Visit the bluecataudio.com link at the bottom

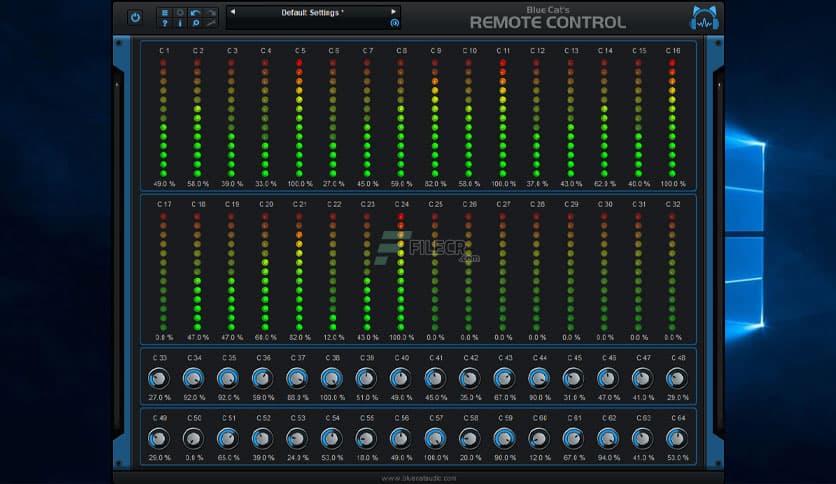(419, 478)
